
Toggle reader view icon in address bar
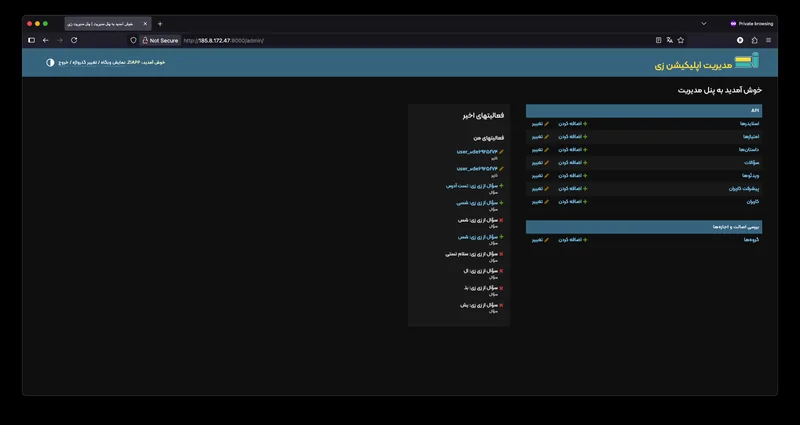coord(658,40)
